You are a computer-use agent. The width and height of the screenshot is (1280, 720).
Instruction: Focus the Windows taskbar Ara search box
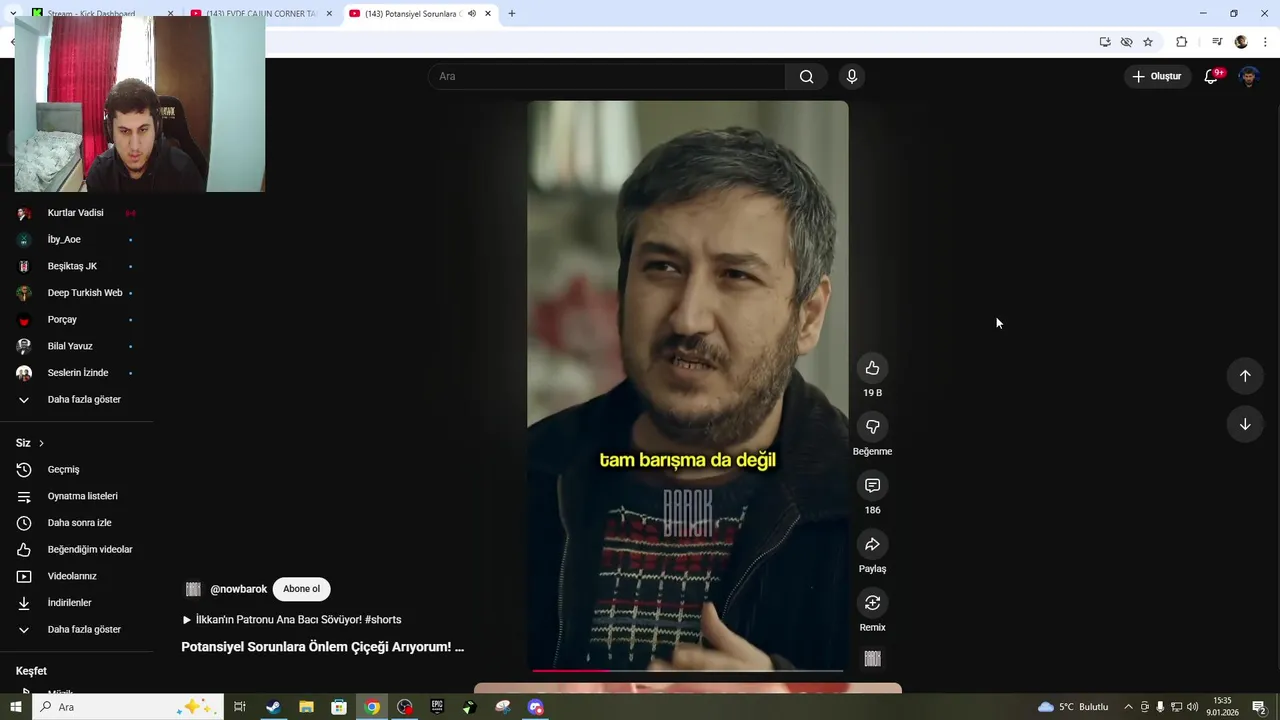click(128, 707)
